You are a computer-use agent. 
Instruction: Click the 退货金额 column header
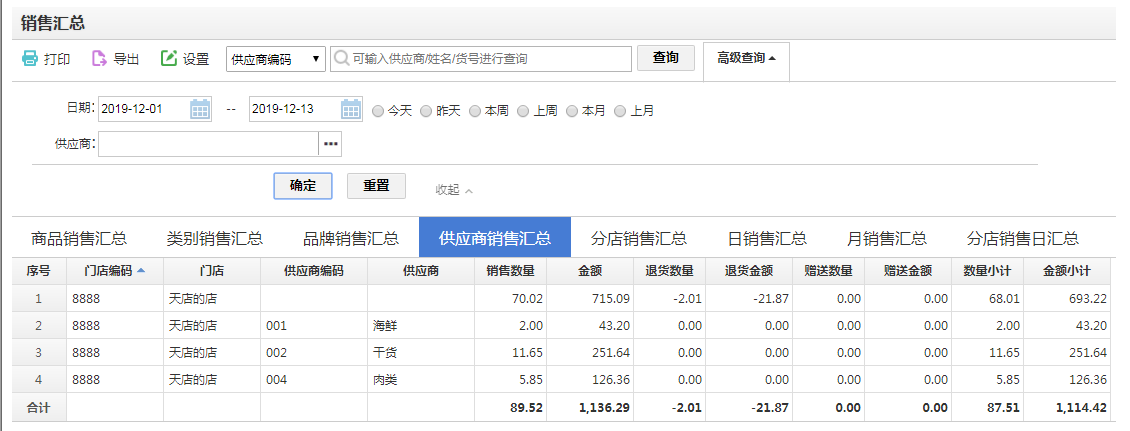[749, 271]
